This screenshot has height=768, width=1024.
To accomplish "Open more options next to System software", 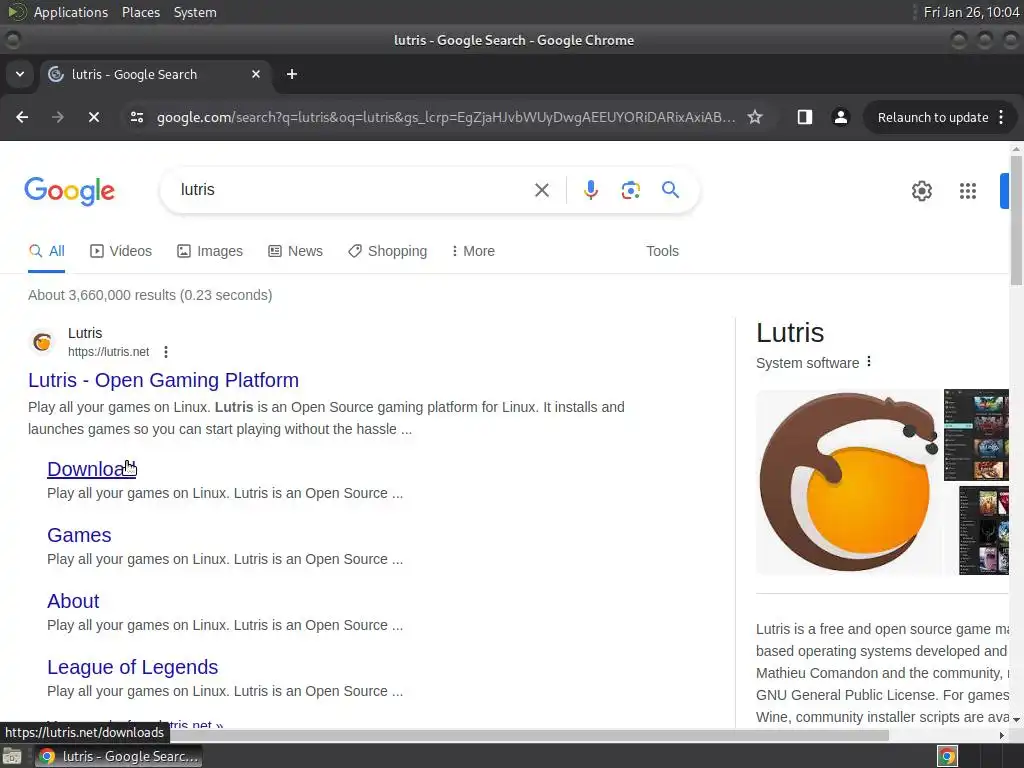I will pos(869,362).
